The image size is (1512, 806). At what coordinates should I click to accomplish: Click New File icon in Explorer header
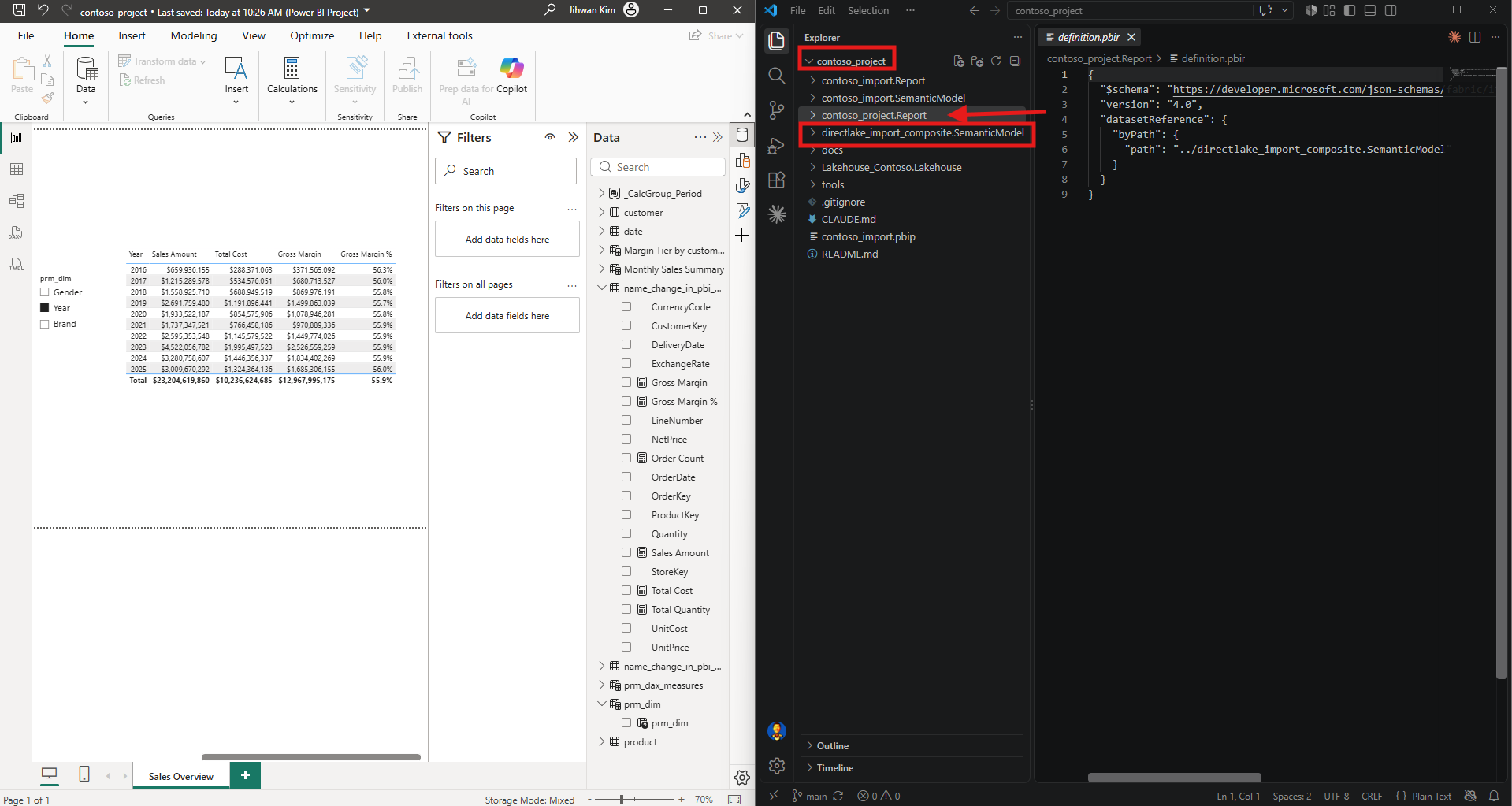tap(959, 61)
